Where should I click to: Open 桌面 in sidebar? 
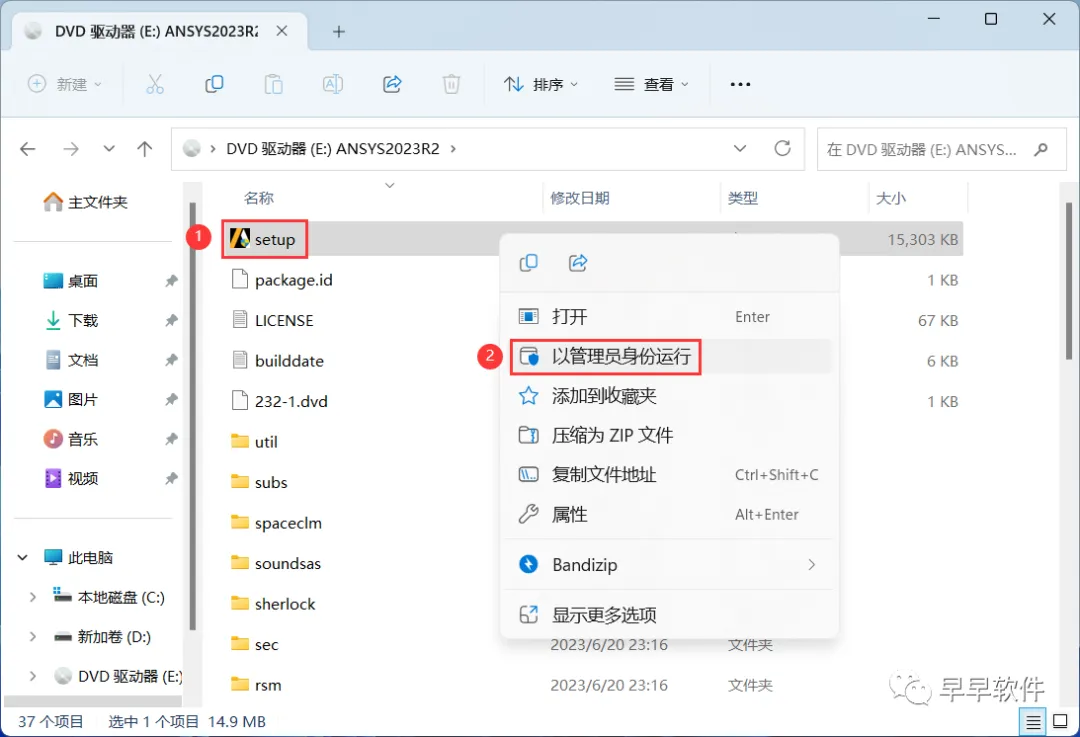point(72,281)
